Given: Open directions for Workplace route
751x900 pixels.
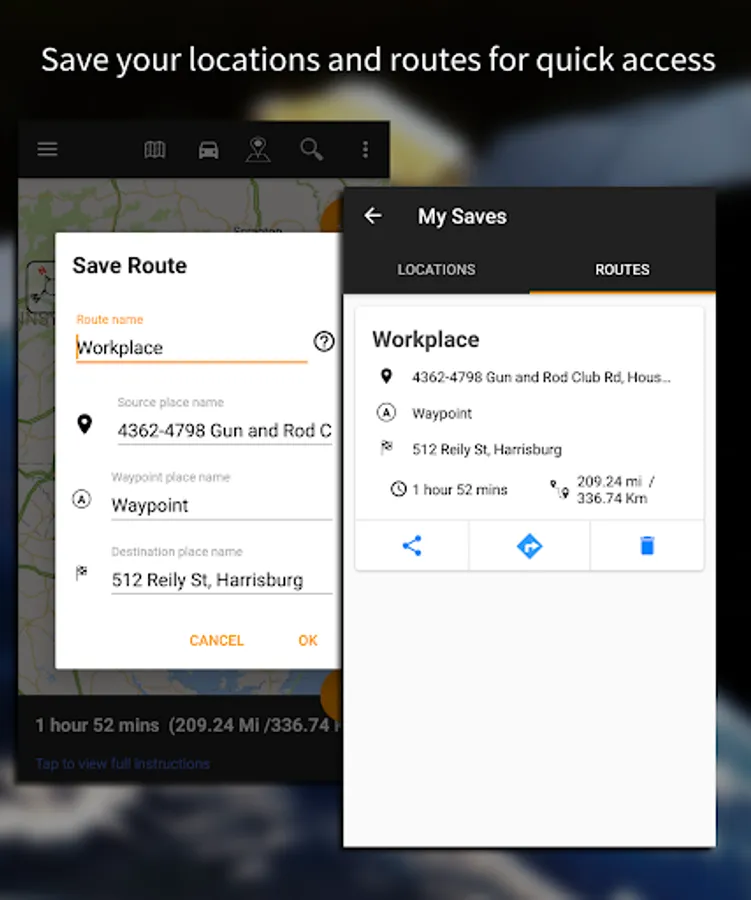Looking at the screenshot, I should [x=529, y=545].
